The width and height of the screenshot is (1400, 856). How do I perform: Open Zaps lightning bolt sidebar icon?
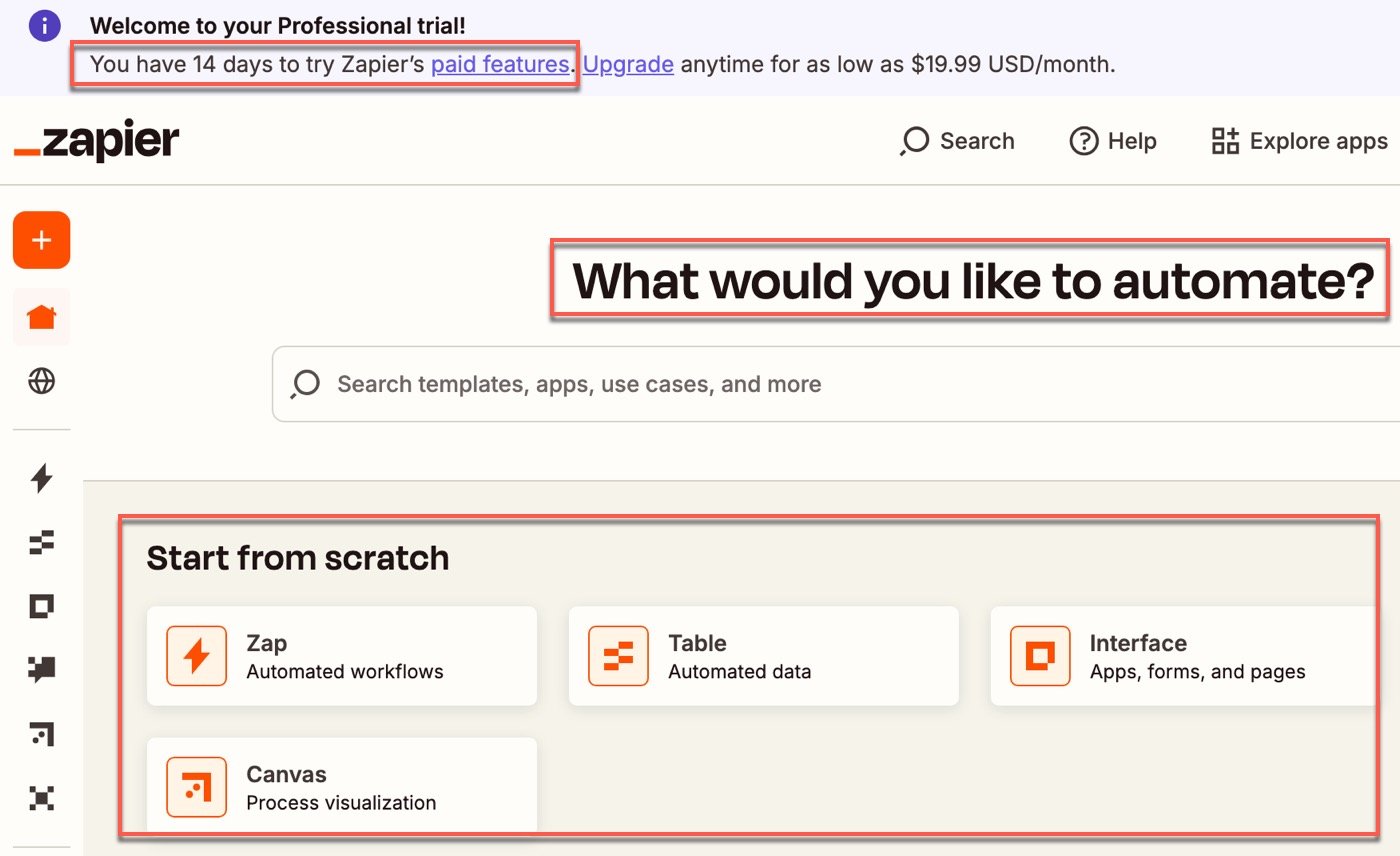[41, 479]
